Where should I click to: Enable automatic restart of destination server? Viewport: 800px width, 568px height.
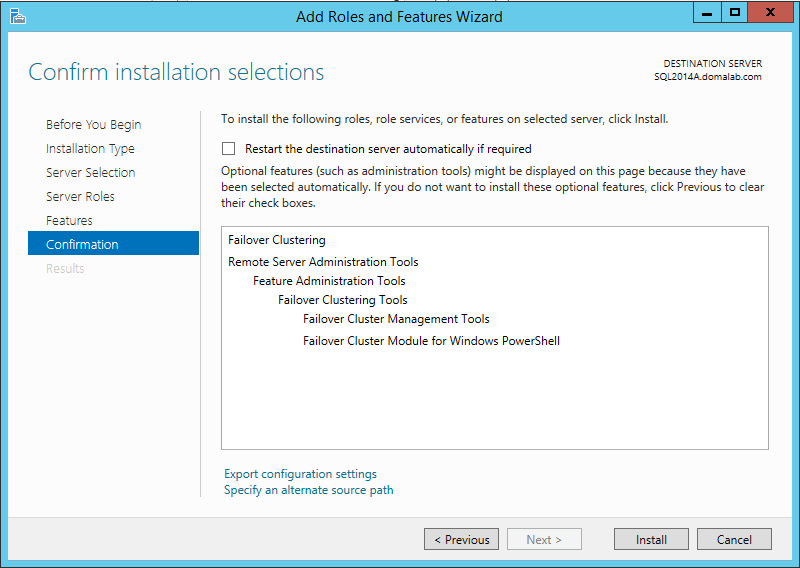pyautogui.click(x=229, y=149)
